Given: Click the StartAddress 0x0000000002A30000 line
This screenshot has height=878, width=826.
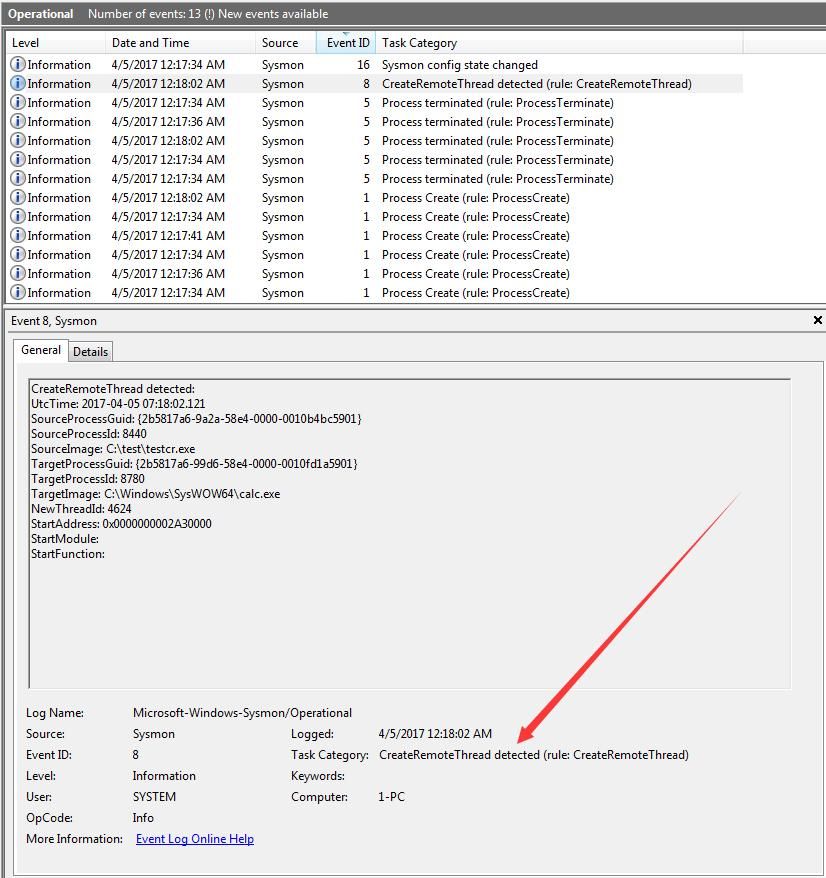Looking at the screenshot, I should point(121,524).
